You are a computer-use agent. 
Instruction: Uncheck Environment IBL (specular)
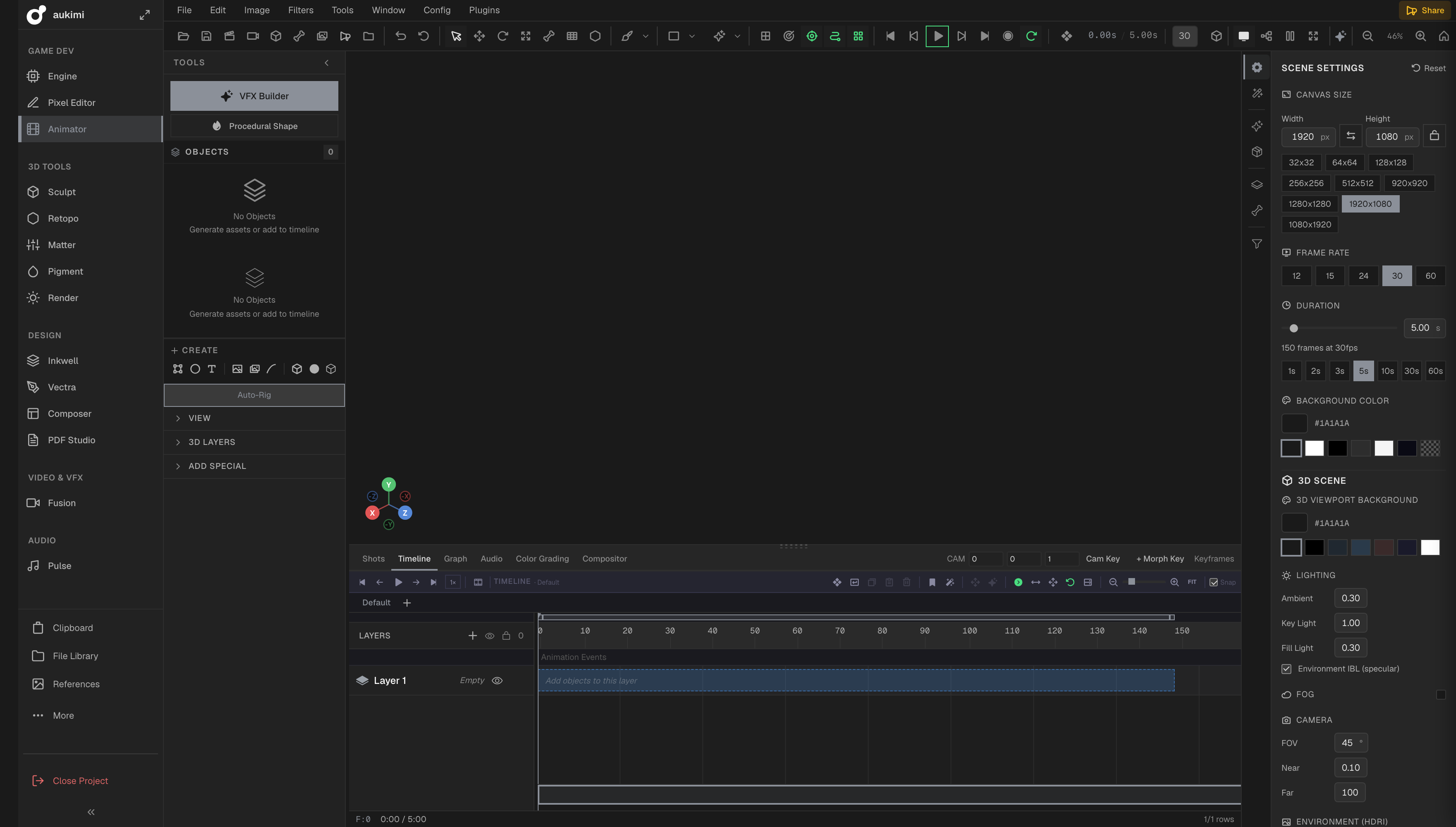(x=1286, y=669)
